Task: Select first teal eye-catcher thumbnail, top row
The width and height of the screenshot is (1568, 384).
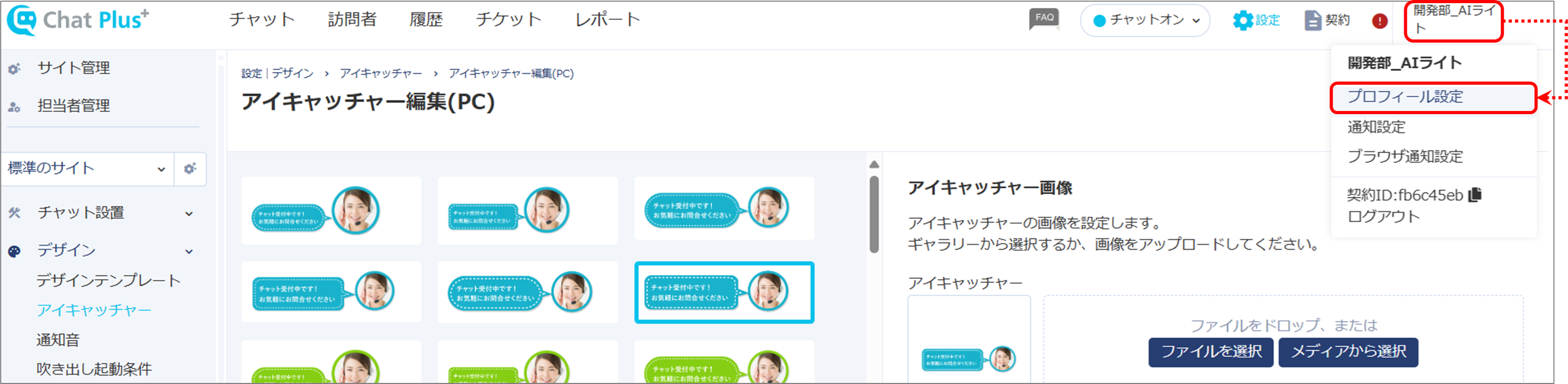Action: tap(331, 210)
